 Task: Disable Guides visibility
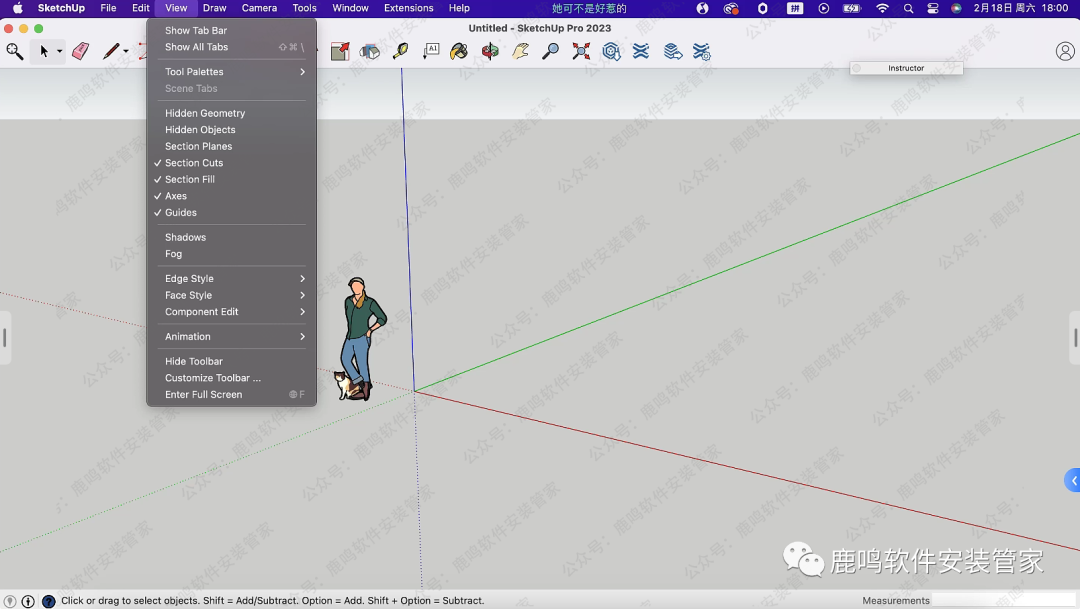[181, 213]
